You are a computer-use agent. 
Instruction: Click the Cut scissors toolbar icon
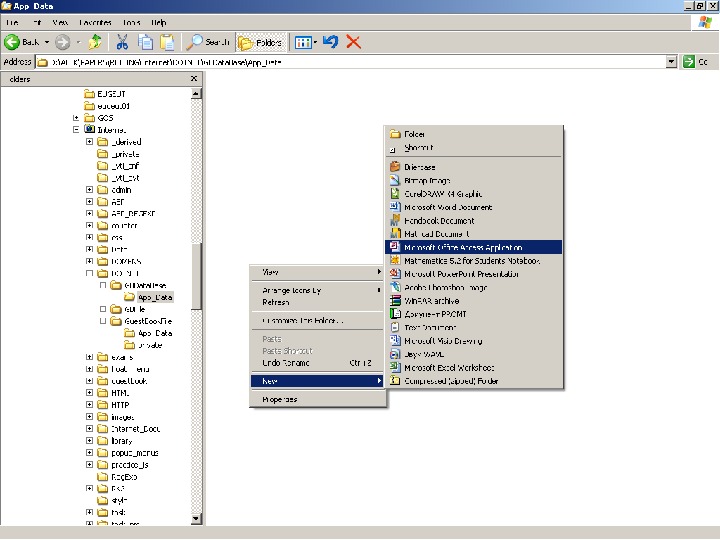tap(122, 42)
